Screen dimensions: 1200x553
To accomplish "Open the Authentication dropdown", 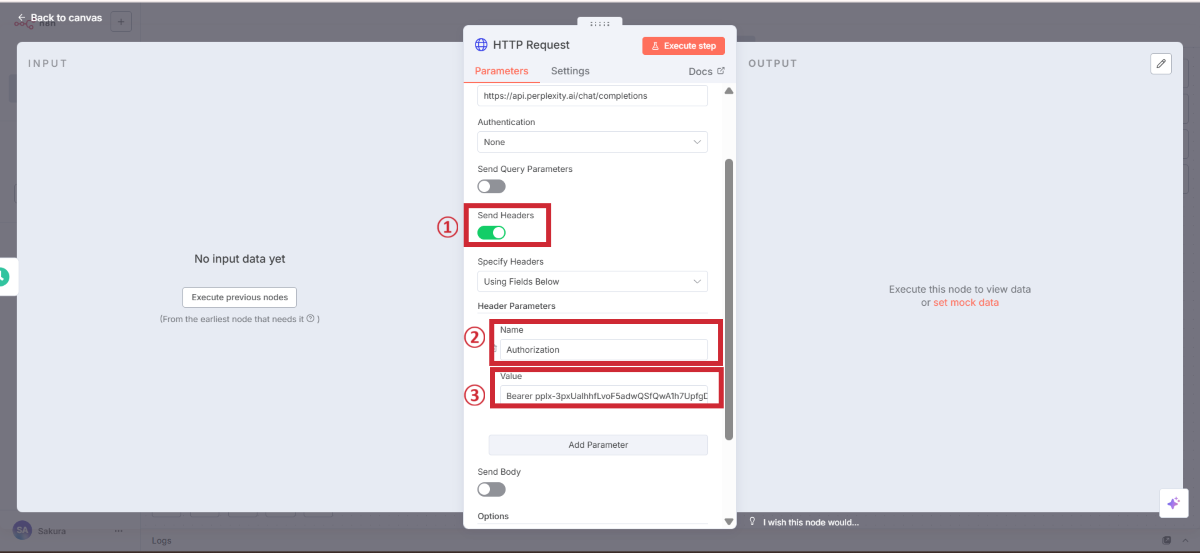I will coord(592,142).
